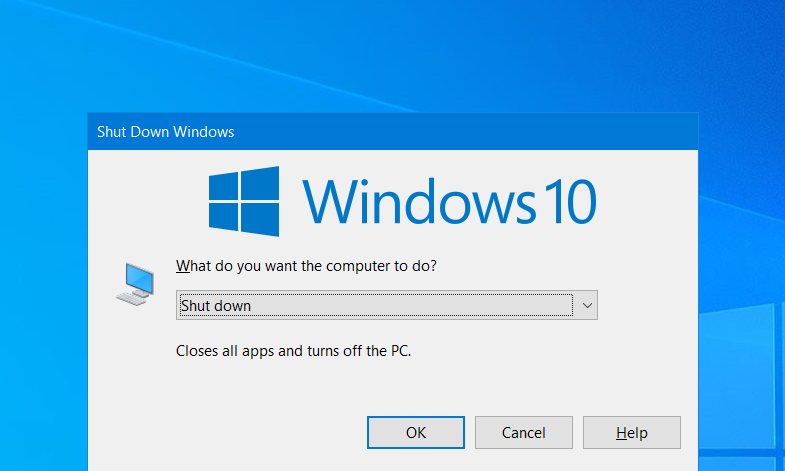Expand the Shut down action dropdown arrow

click(587, 305)
